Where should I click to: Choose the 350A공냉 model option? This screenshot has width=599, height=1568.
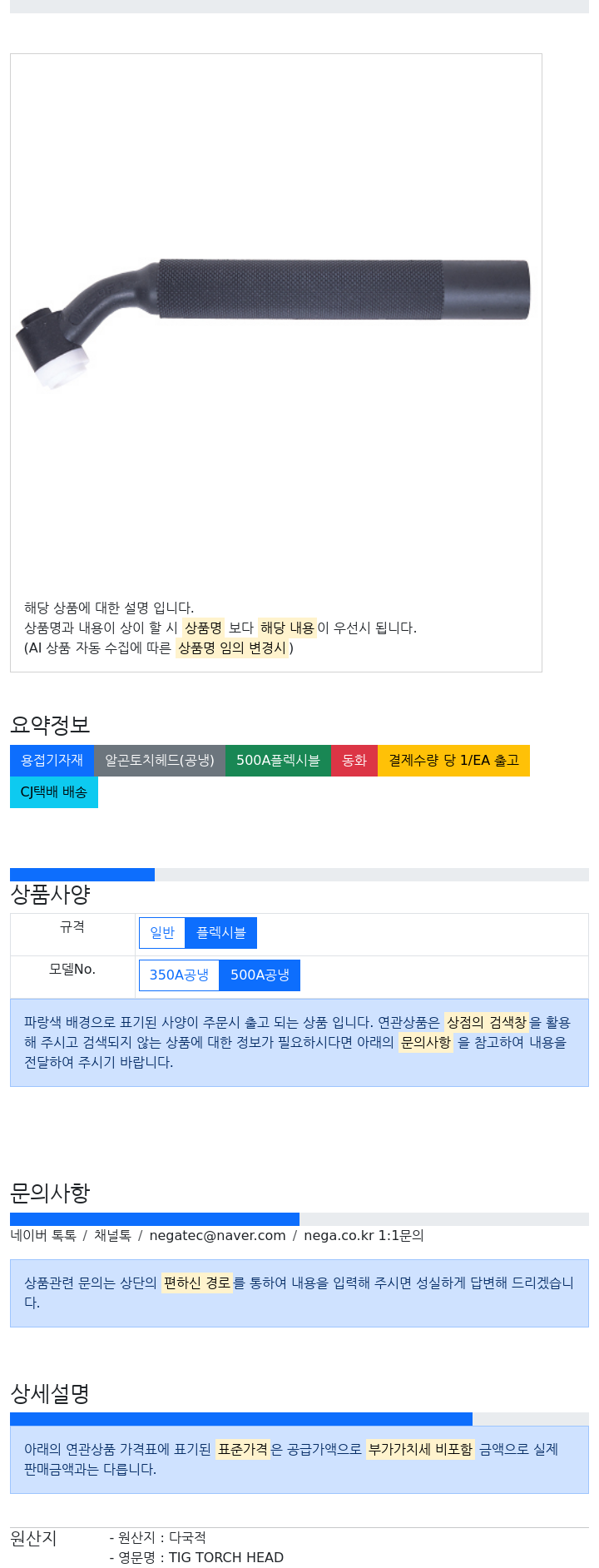(179, 975)
